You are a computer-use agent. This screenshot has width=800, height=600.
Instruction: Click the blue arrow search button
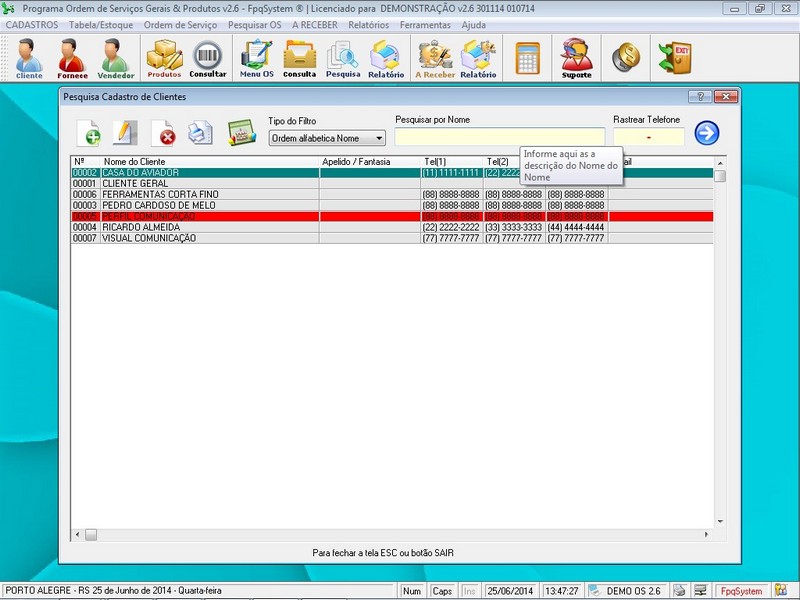pyautogui.click(x=707, y=133)
